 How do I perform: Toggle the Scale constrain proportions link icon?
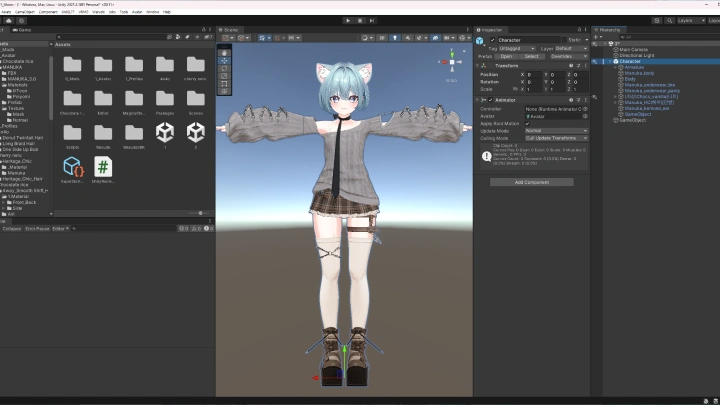pyautogui.click(x=515, y=89)
